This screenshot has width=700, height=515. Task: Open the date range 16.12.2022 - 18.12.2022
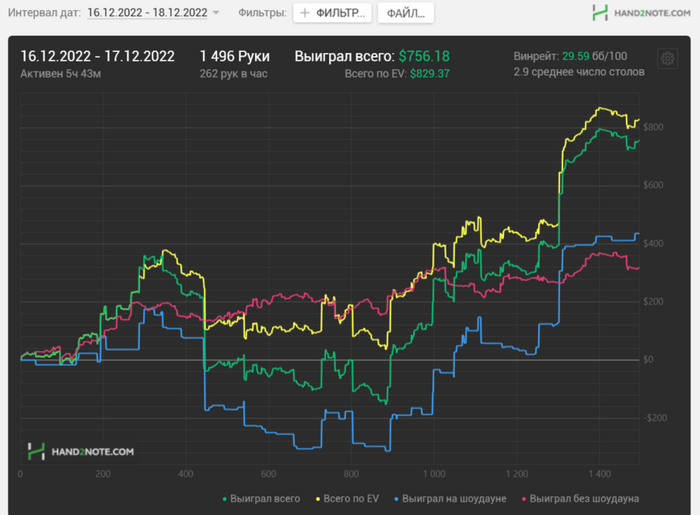[147, 12]
